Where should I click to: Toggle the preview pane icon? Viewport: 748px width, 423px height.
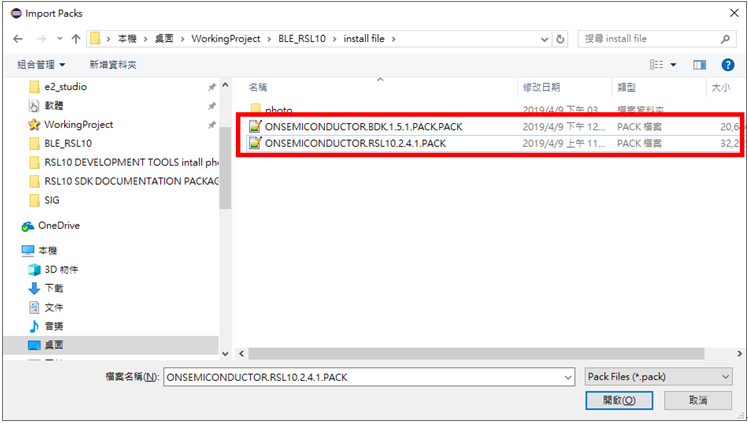pos(699,65)
